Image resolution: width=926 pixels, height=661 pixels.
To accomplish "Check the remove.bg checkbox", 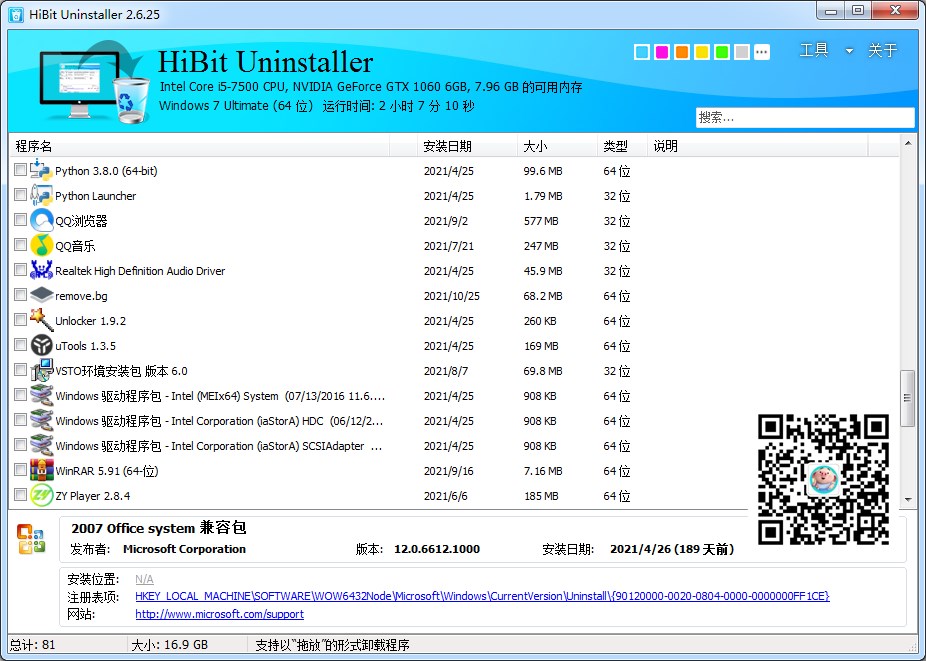I will (20, 295).
